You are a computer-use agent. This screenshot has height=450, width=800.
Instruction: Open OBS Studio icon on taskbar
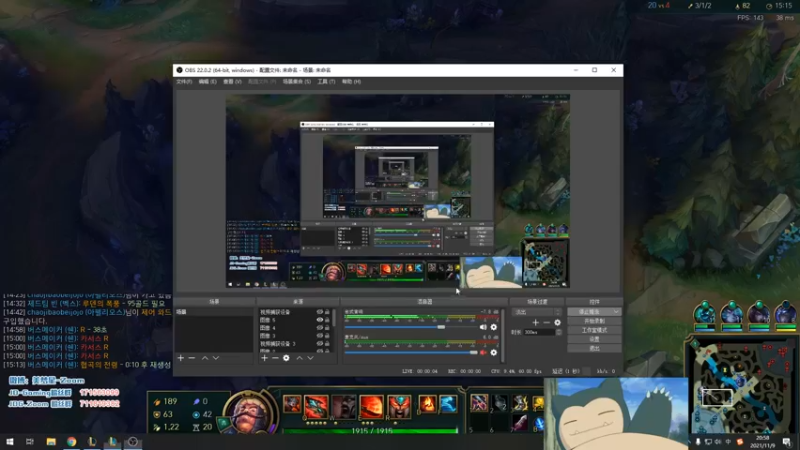[133, 442]
